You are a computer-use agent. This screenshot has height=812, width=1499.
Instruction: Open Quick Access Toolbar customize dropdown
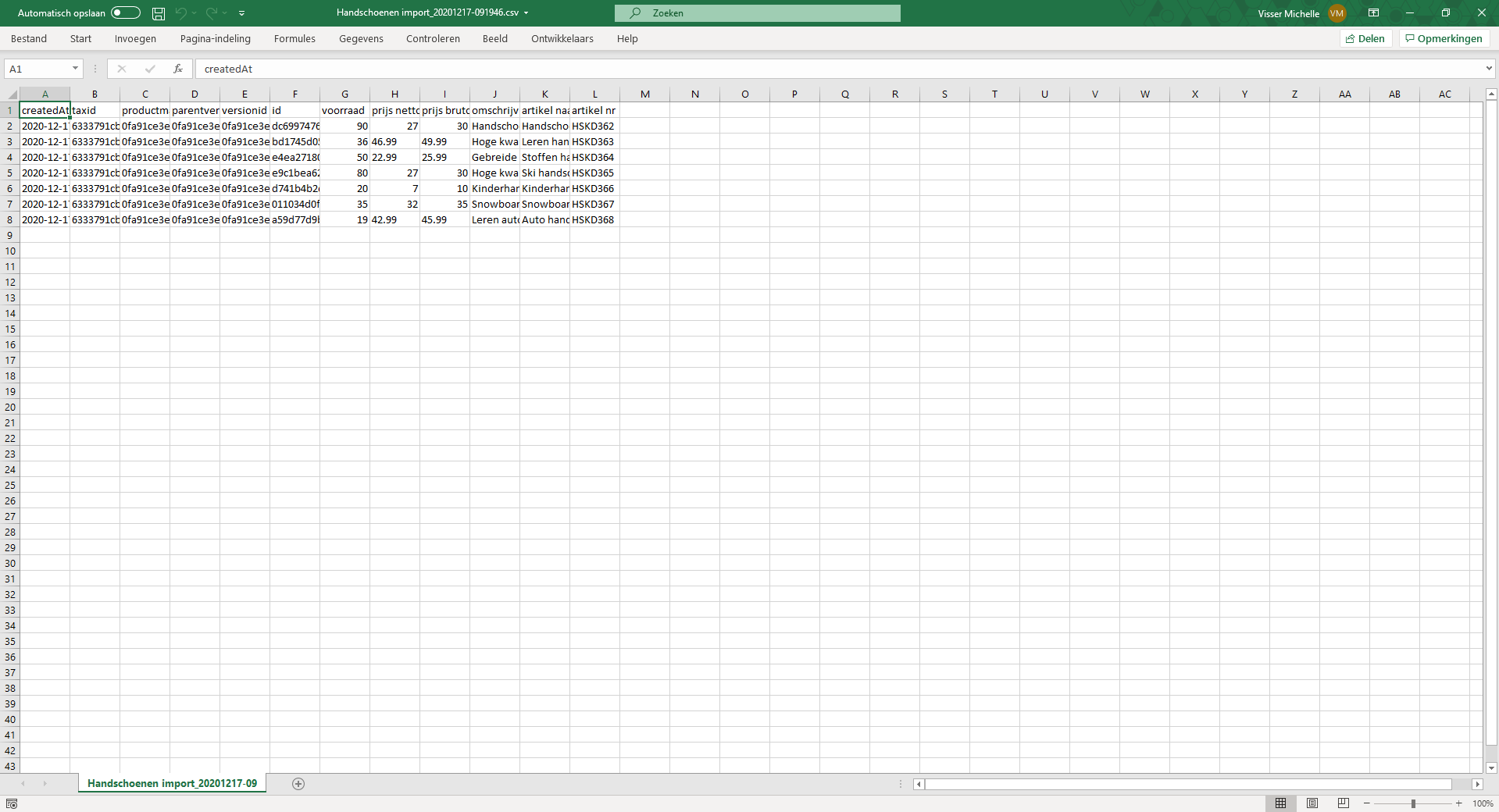pyautogui.click(x=242, y=13)
